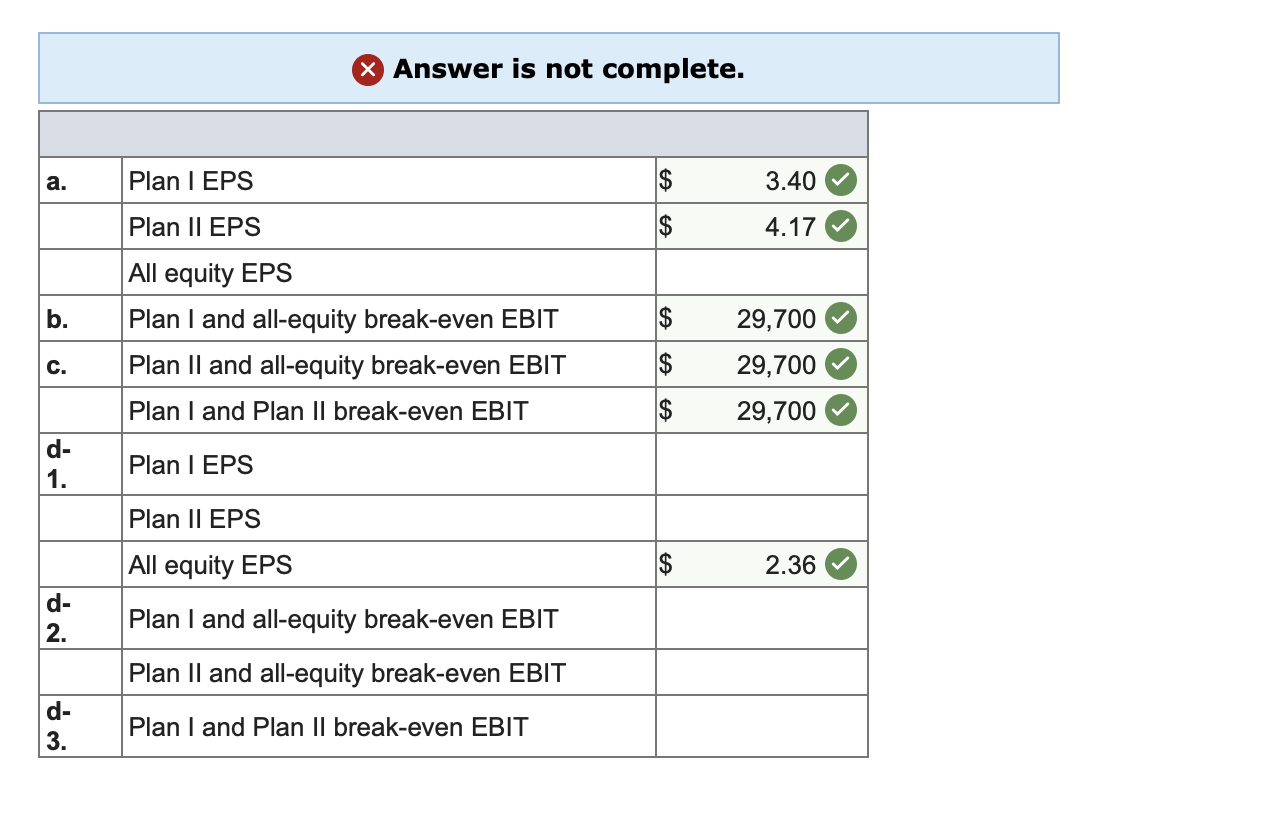Click the empty d-3 break-even EBIT answer cell

click(761, 726)
